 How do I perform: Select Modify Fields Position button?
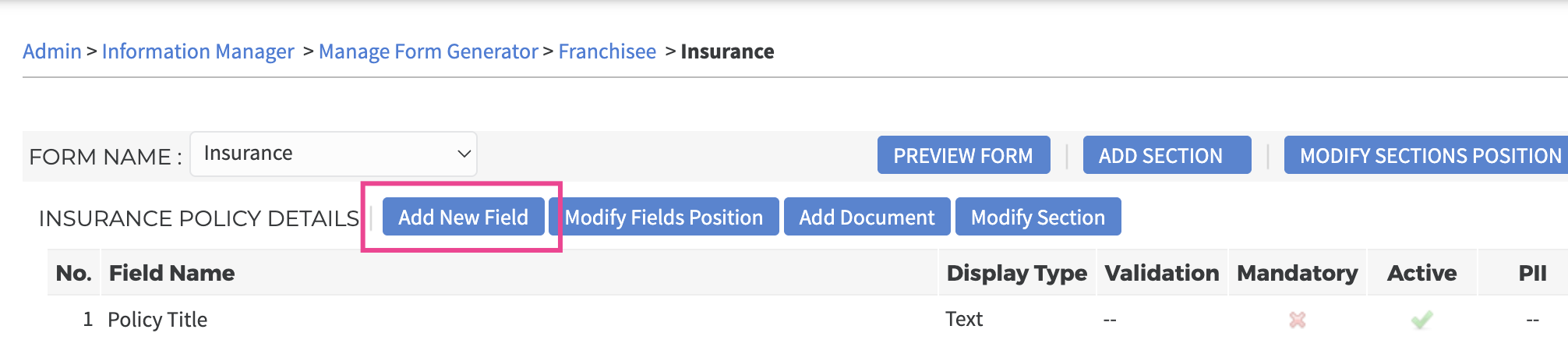point(664,217)
